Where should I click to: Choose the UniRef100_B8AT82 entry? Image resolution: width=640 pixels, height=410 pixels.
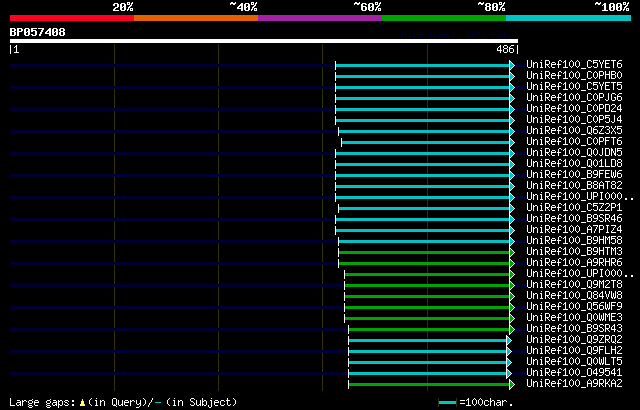pos(574,186)
